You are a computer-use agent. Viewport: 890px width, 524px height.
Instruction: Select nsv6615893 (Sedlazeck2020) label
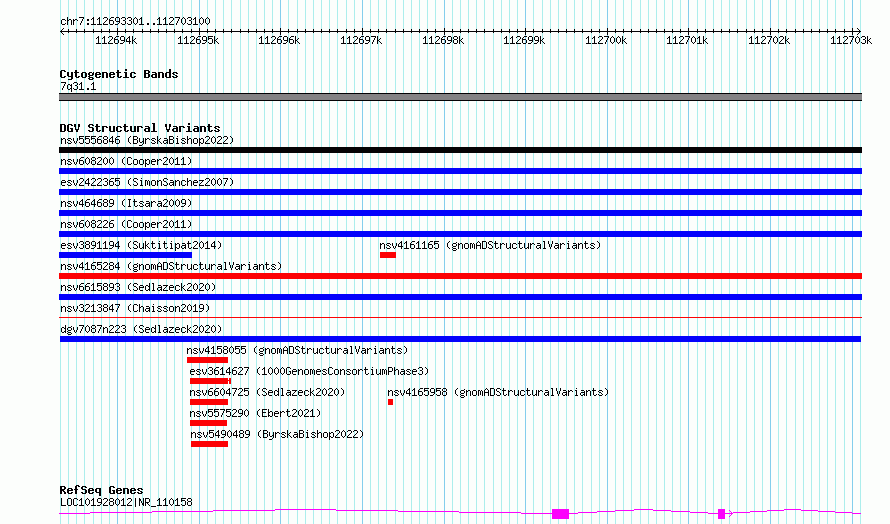pyautogui.click(x=138, y=287)
